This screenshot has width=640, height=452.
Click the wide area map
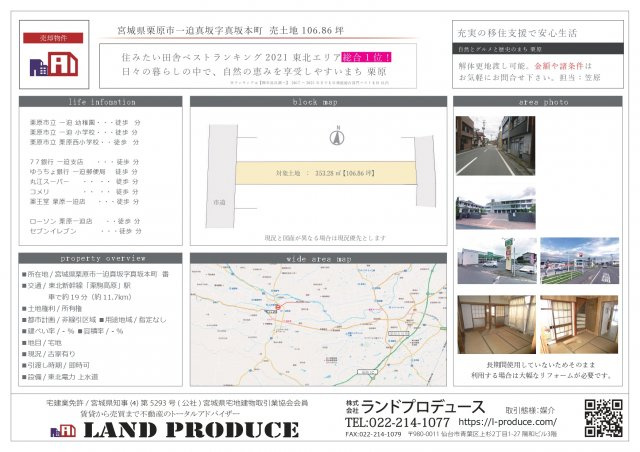(x=318, y=325)
